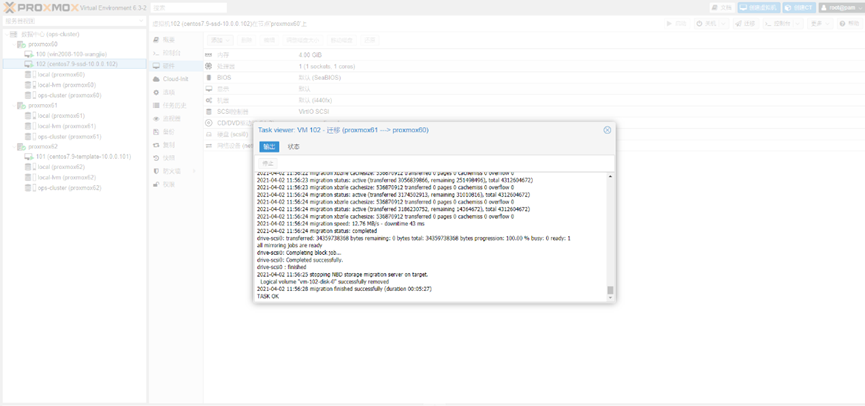The width and height of the screenshot is (865, 406).
Task: Open the Replication (复制) item
Action: [168, 145]
